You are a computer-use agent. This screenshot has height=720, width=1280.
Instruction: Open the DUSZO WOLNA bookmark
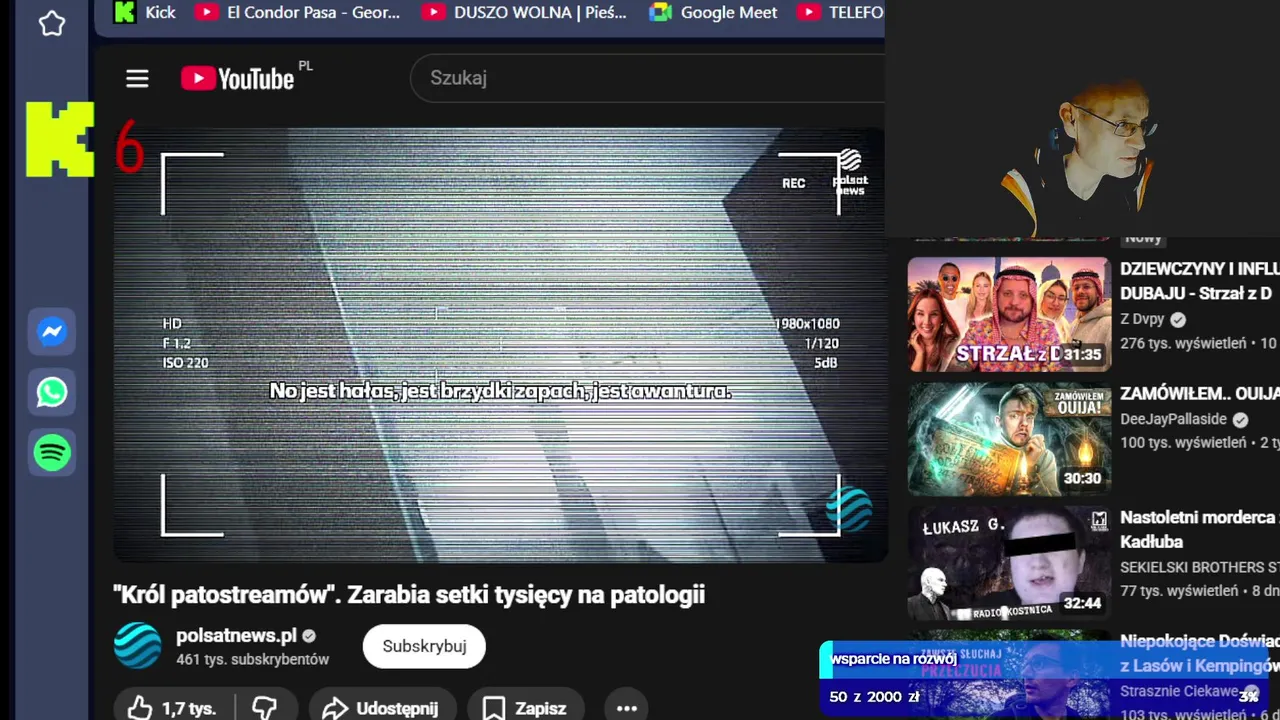(x=525, y=12)
